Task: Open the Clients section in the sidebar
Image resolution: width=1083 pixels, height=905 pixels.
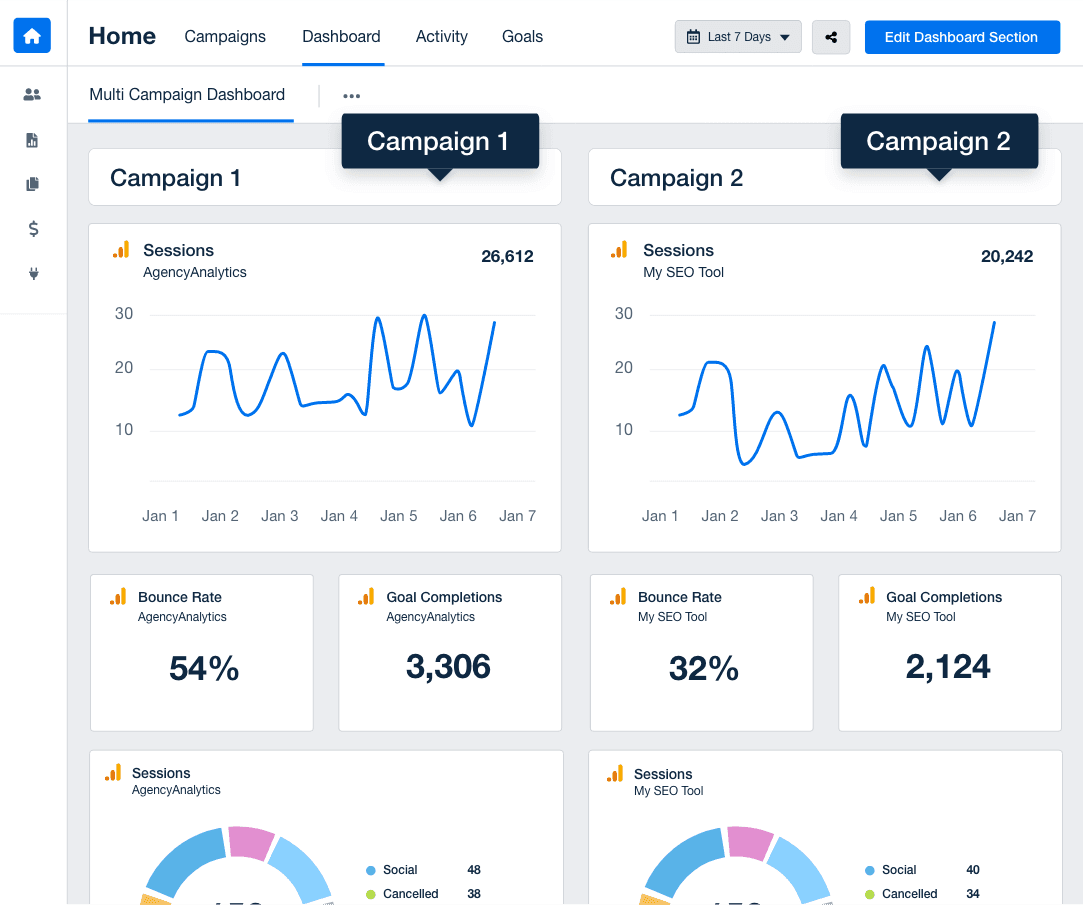Action: [x=32, y=94]
